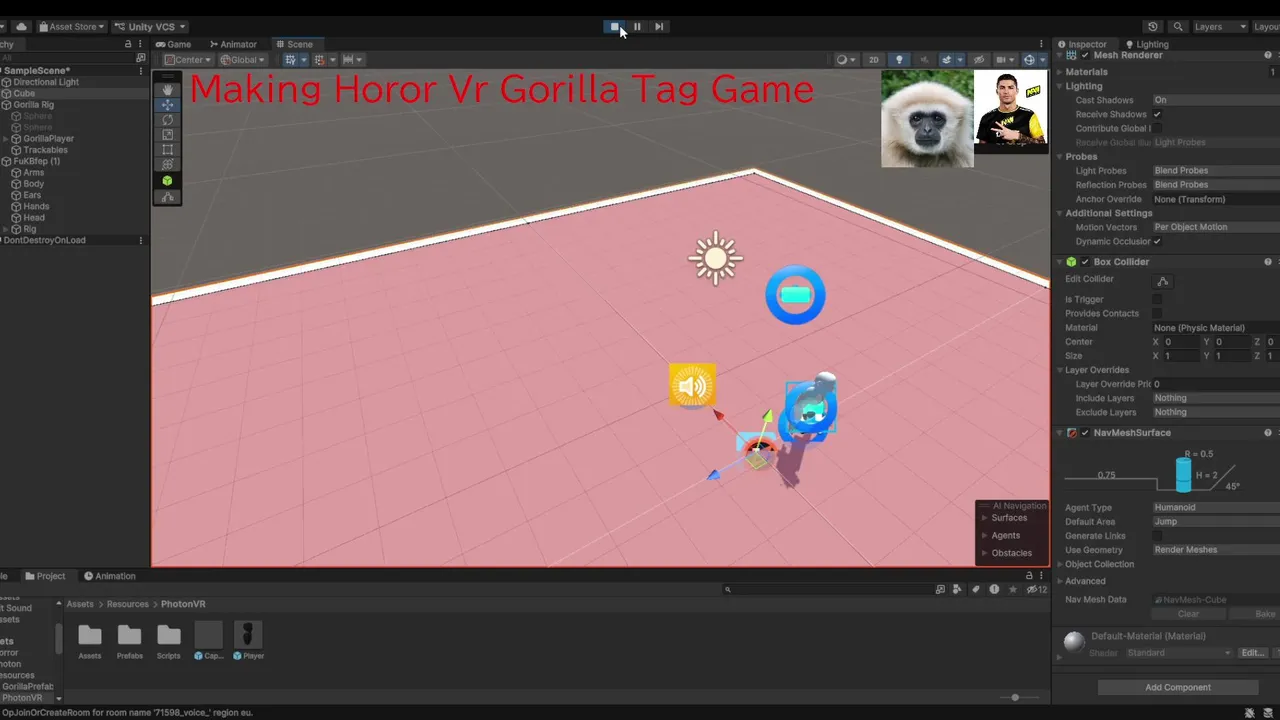Open the Project tab
This screenshot has width=1280, height=720.
coord(45,576)
